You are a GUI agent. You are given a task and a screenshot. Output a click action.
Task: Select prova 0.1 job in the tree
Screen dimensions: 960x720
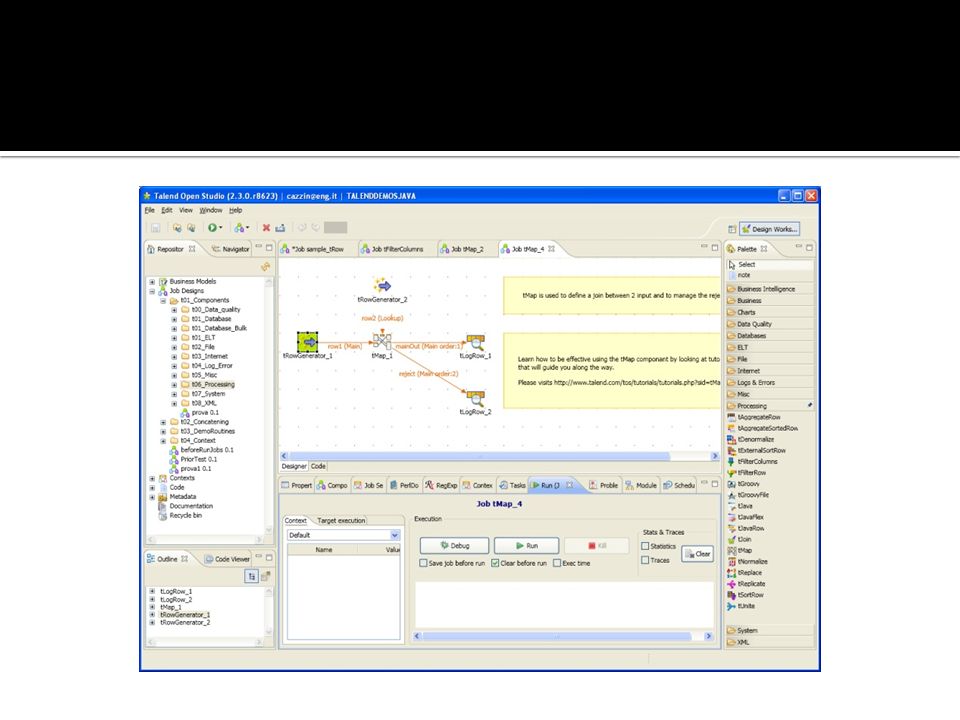click(x=200, y=413)
